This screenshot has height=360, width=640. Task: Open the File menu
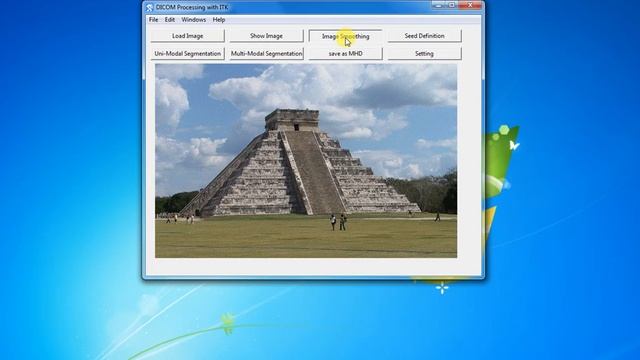tap(153, 20)
